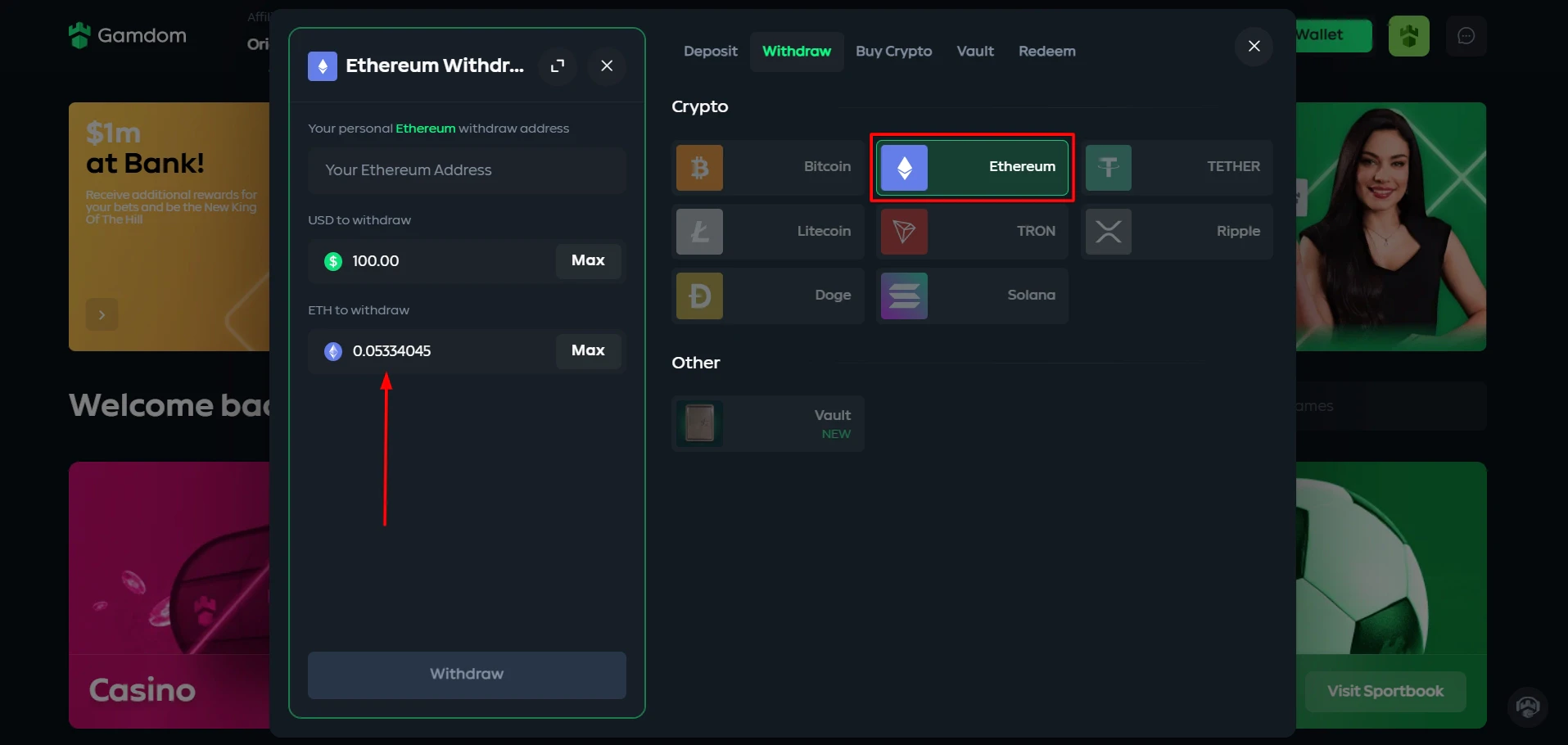Viewport: 1568px width, 745px height.
Task: Expand the Ethereum withdraw panel with resize icon
Action: click(558, 65)
